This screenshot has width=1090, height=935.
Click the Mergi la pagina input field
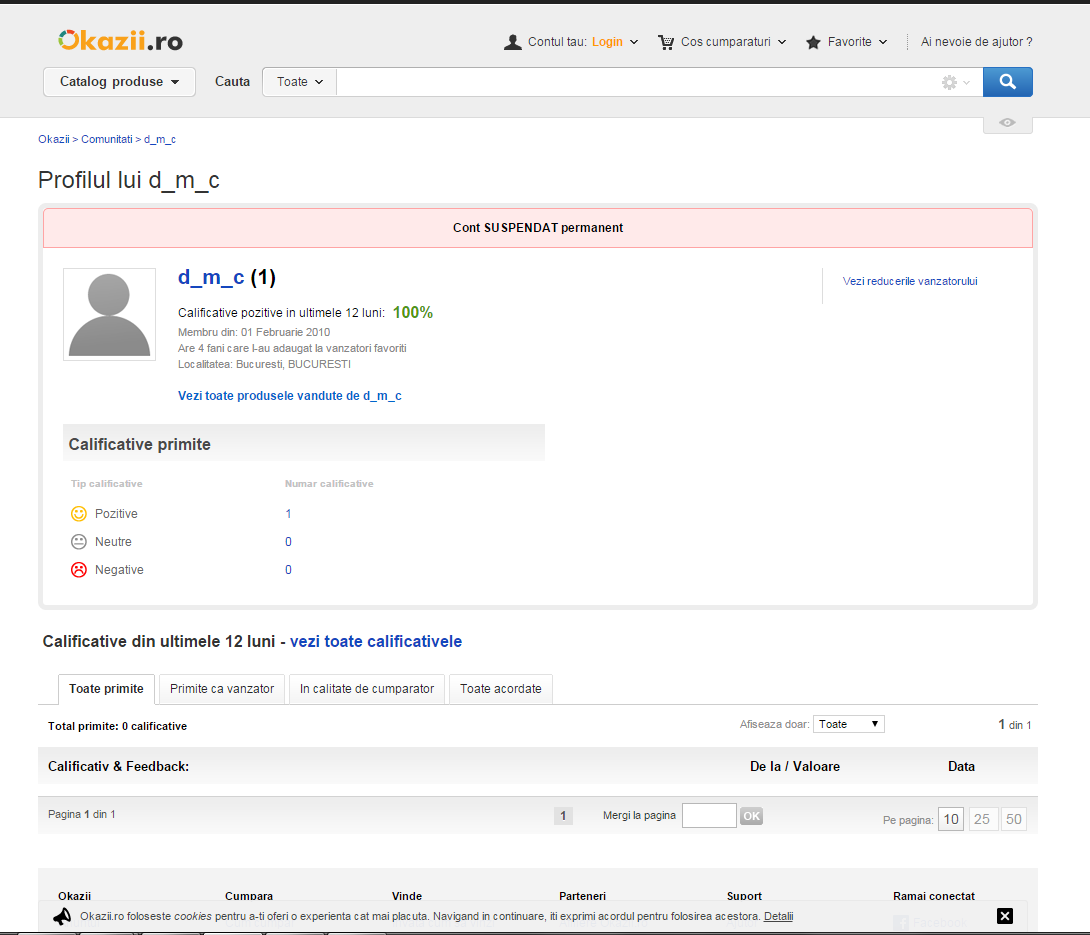click(x=709, y=815)
